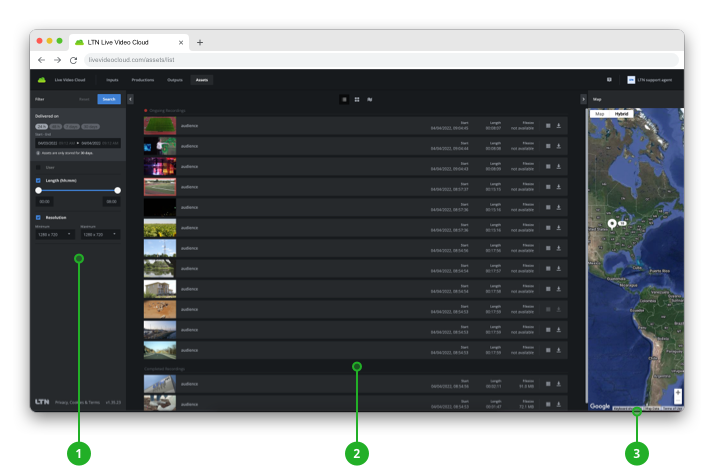Open details icon of first recording row

coord(548,126)
